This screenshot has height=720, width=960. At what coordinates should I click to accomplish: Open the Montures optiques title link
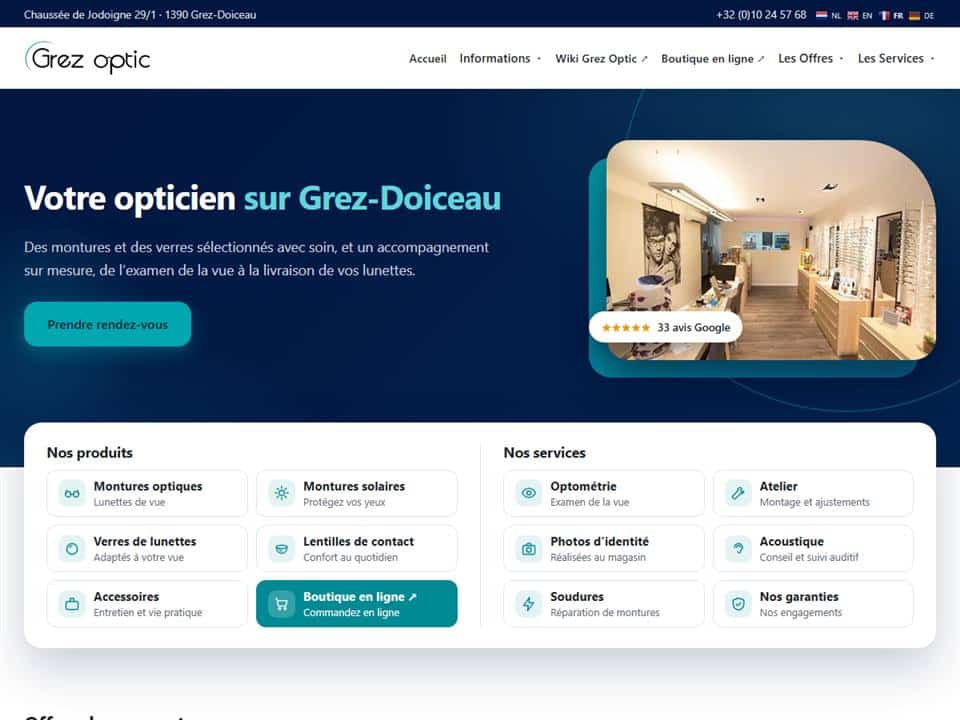pyautogui.click(x=148, y=486)
